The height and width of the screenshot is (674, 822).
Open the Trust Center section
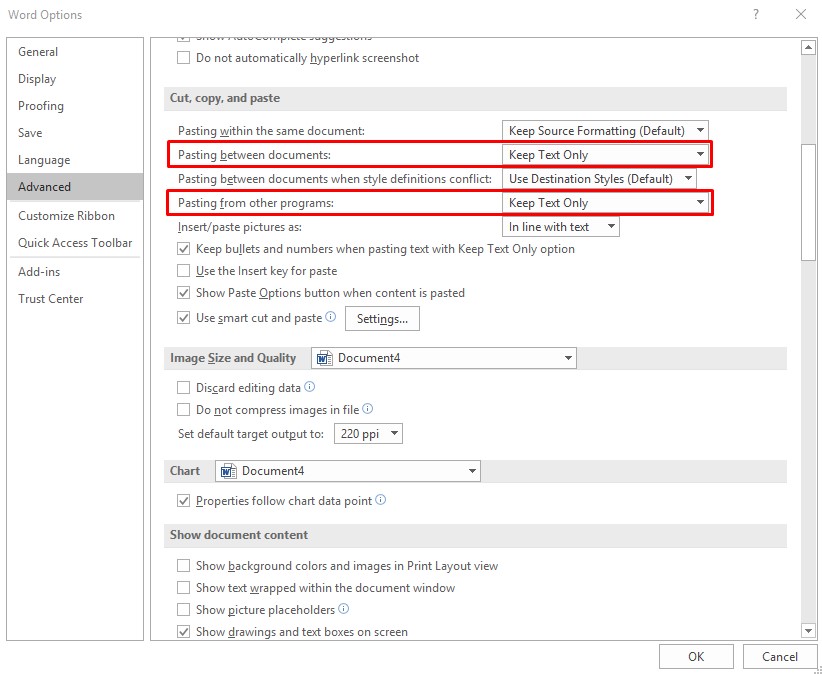coord(50,298)
